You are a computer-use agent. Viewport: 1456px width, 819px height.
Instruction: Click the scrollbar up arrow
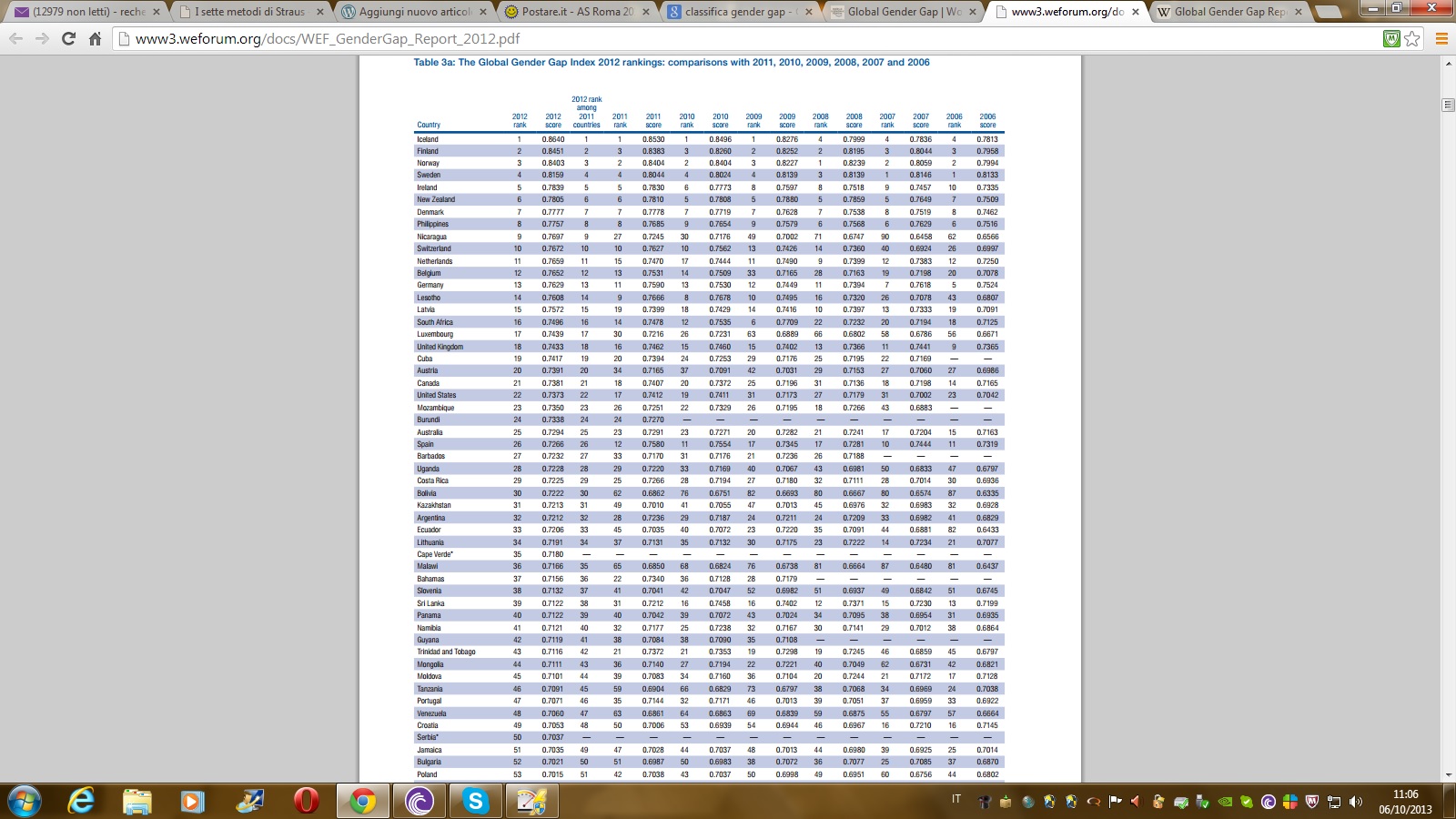click(x=1448, y=64)
